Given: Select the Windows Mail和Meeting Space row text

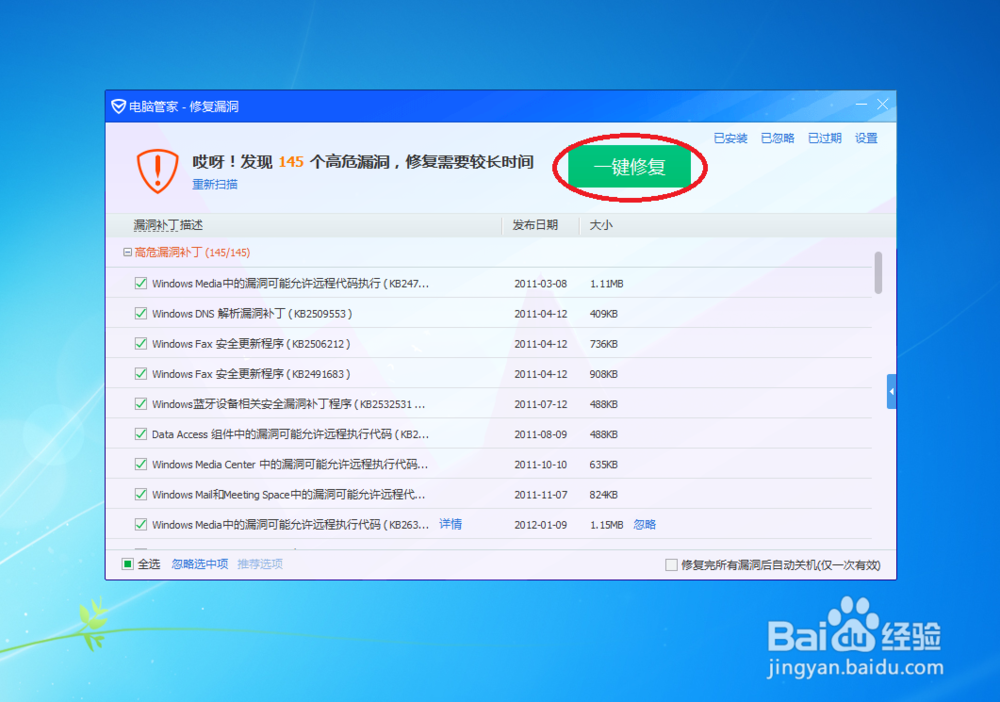Looking at the screenshot, I should (x=288, y=495).
